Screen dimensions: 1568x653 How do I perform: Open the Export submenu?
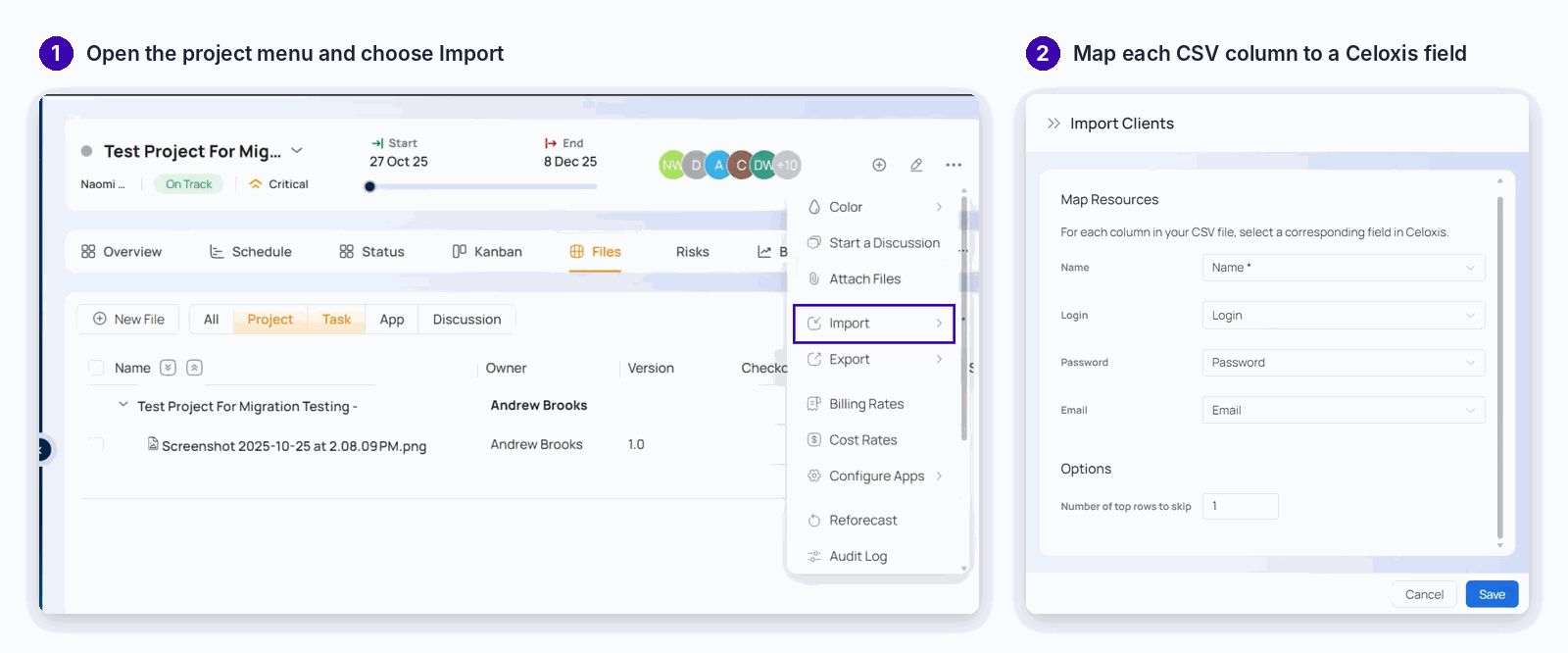click(874, 360)
